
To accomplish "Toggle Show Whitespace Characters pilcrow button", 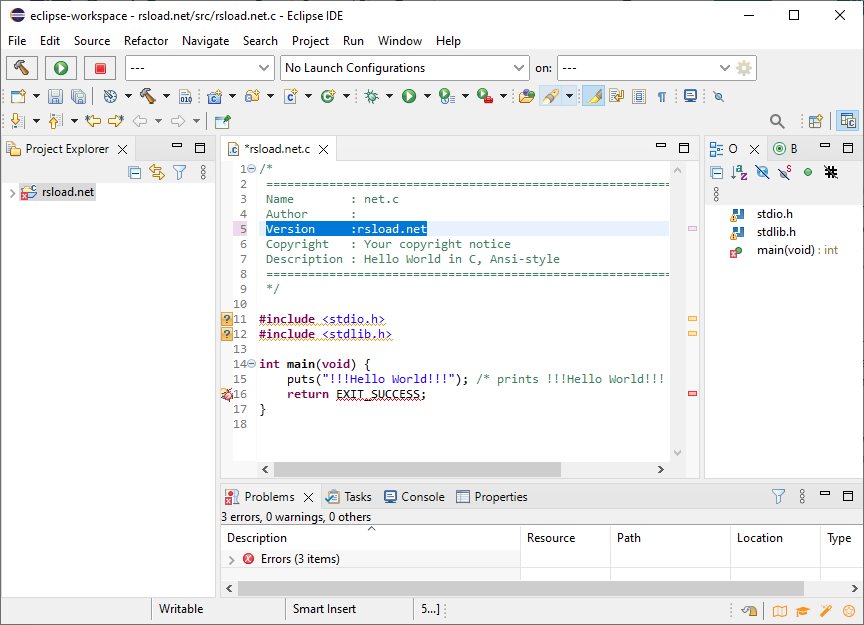I will (x=661, y=96).
